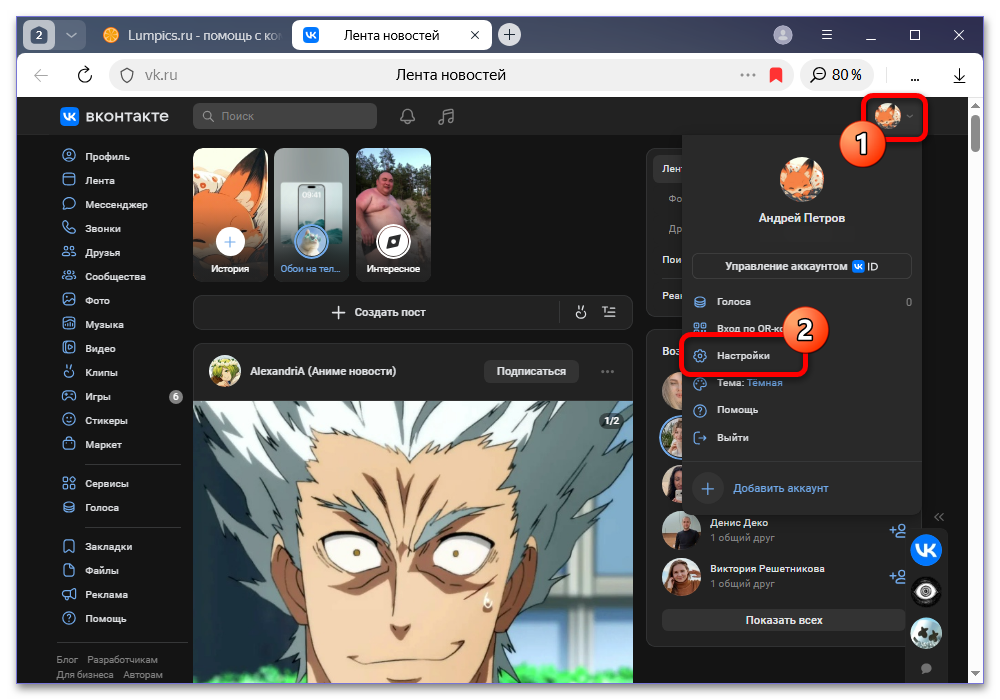Click Добавить аккаунт link
This screenshot has height=700, width=1000.
point(780,488)
